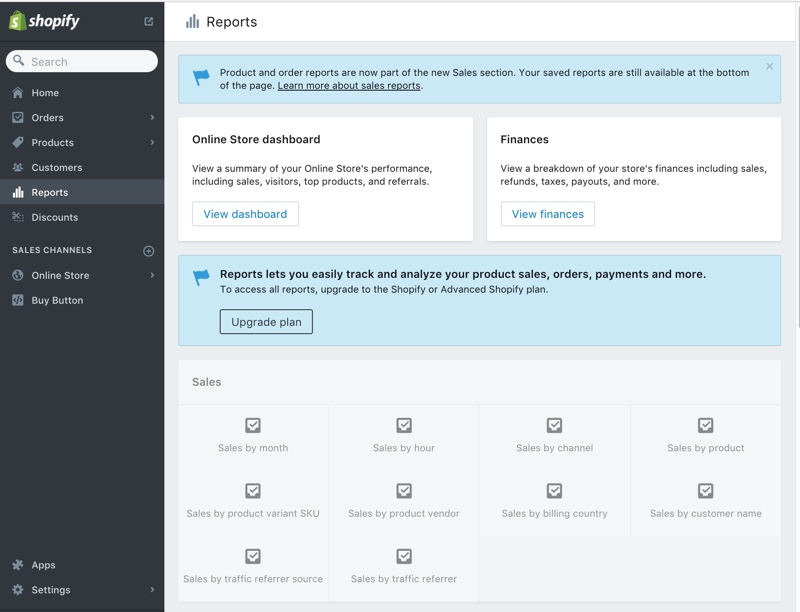Expand the Settings submenu chevron
Screen dimensions: 800x612
point(152,590)
